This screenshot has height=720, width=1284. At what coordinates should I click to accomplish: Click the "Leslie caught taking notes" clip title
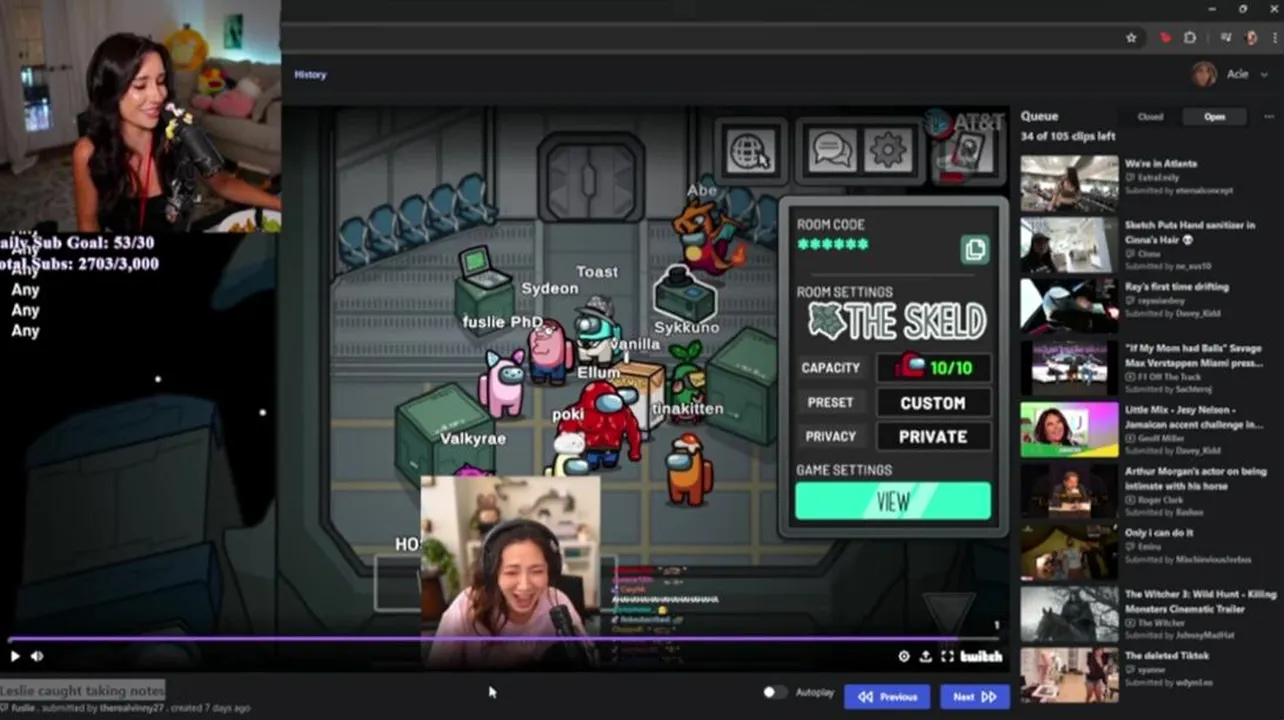point(83,690)
